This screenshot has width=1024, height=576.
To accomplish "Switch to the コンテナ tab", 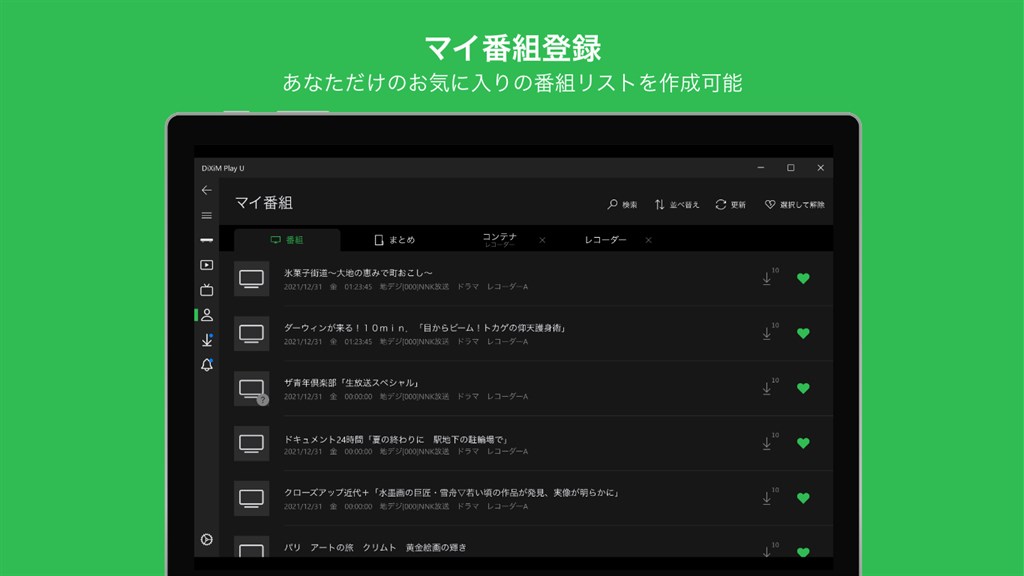I will point(500,240).
